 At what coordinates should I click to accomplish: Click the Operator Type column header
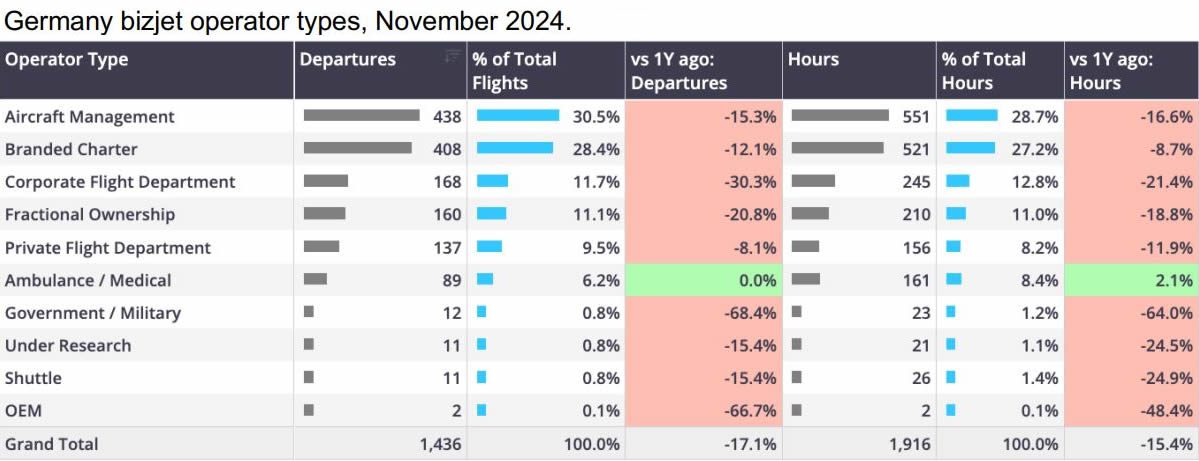coord(67,59)
